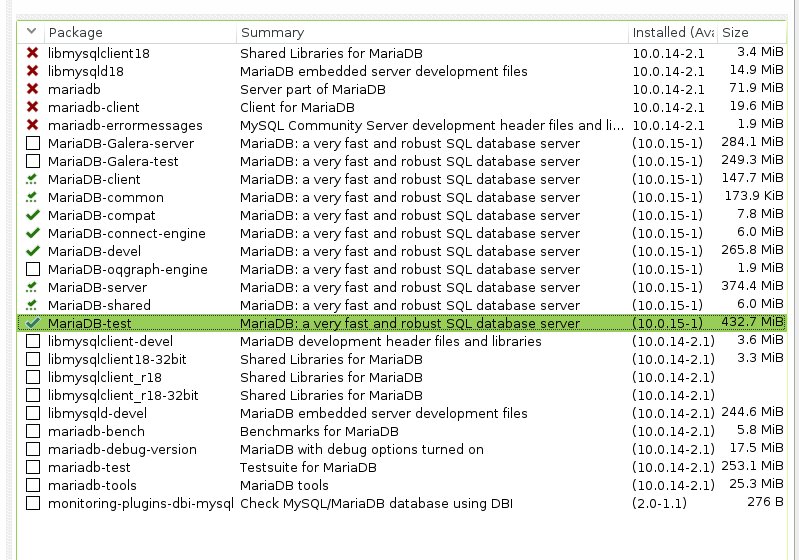This screenshot has width=799, height=560.
Task: Check the box for monitoring-plugins-dbi-mysql
Action: coord(33,503)
